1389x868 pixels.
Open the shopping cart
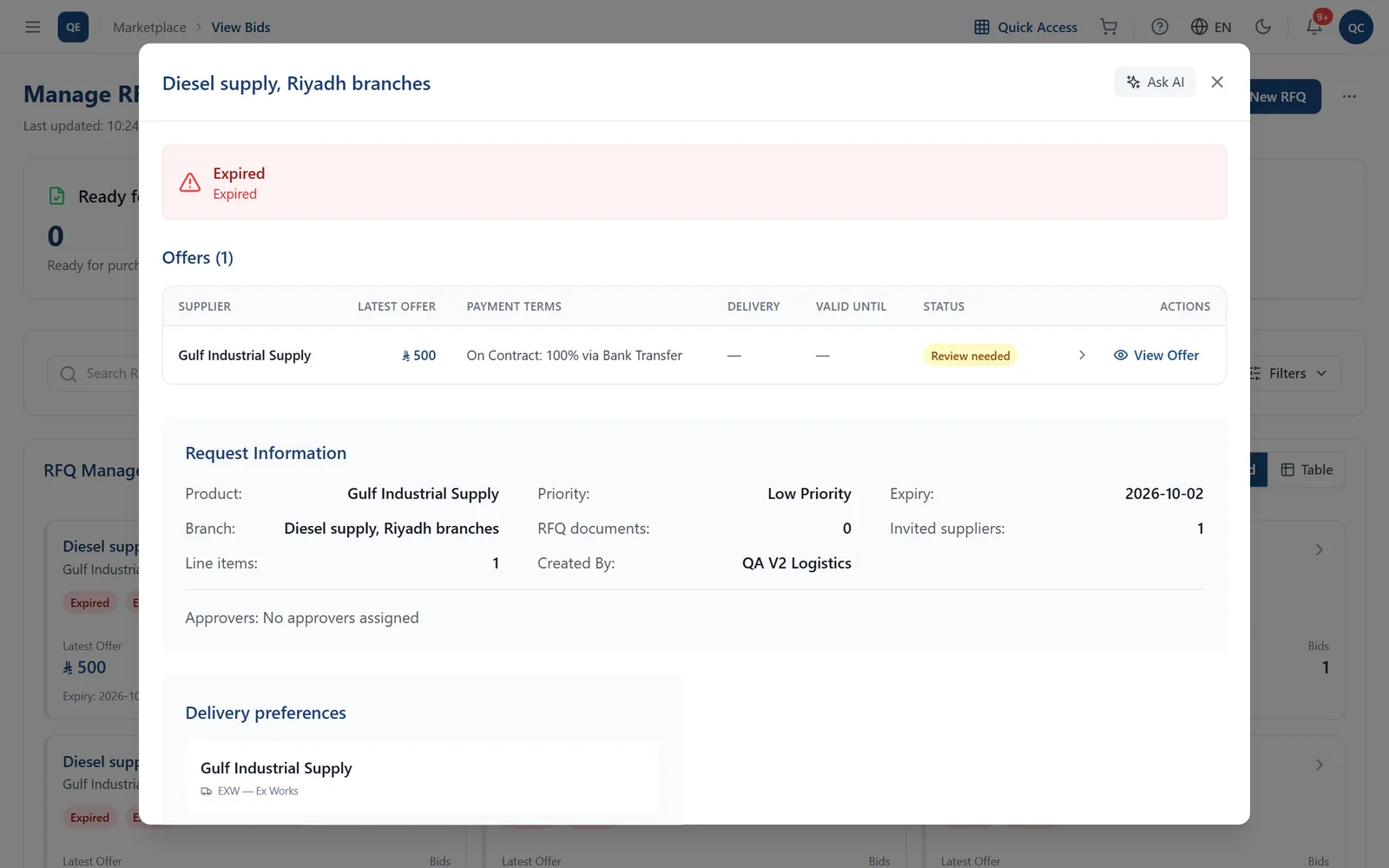tap(1109, 27)
